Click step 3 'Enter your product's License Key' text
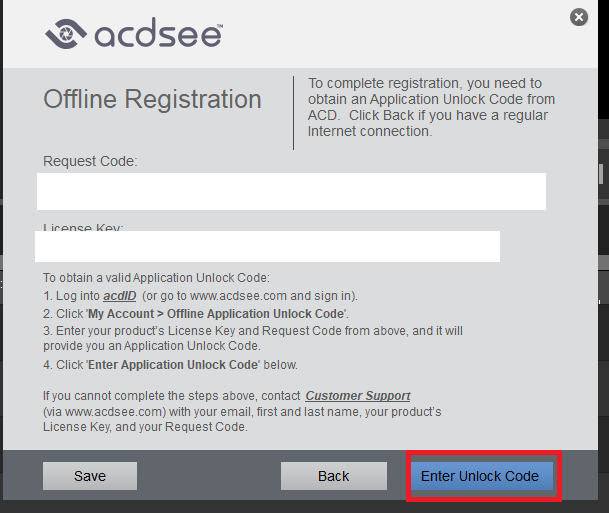This screenshot has width=609, height=513. (x=250, y=330)
